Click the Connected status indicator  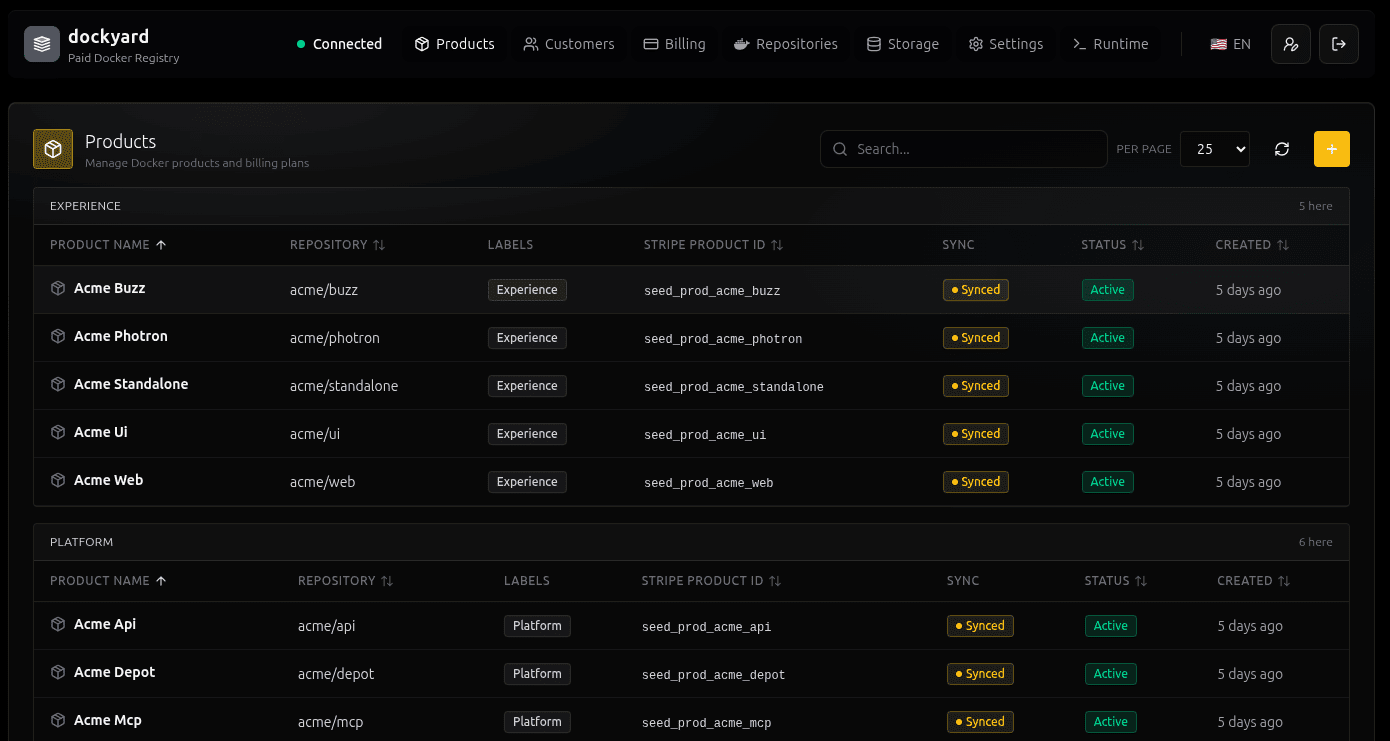point(339,44)
